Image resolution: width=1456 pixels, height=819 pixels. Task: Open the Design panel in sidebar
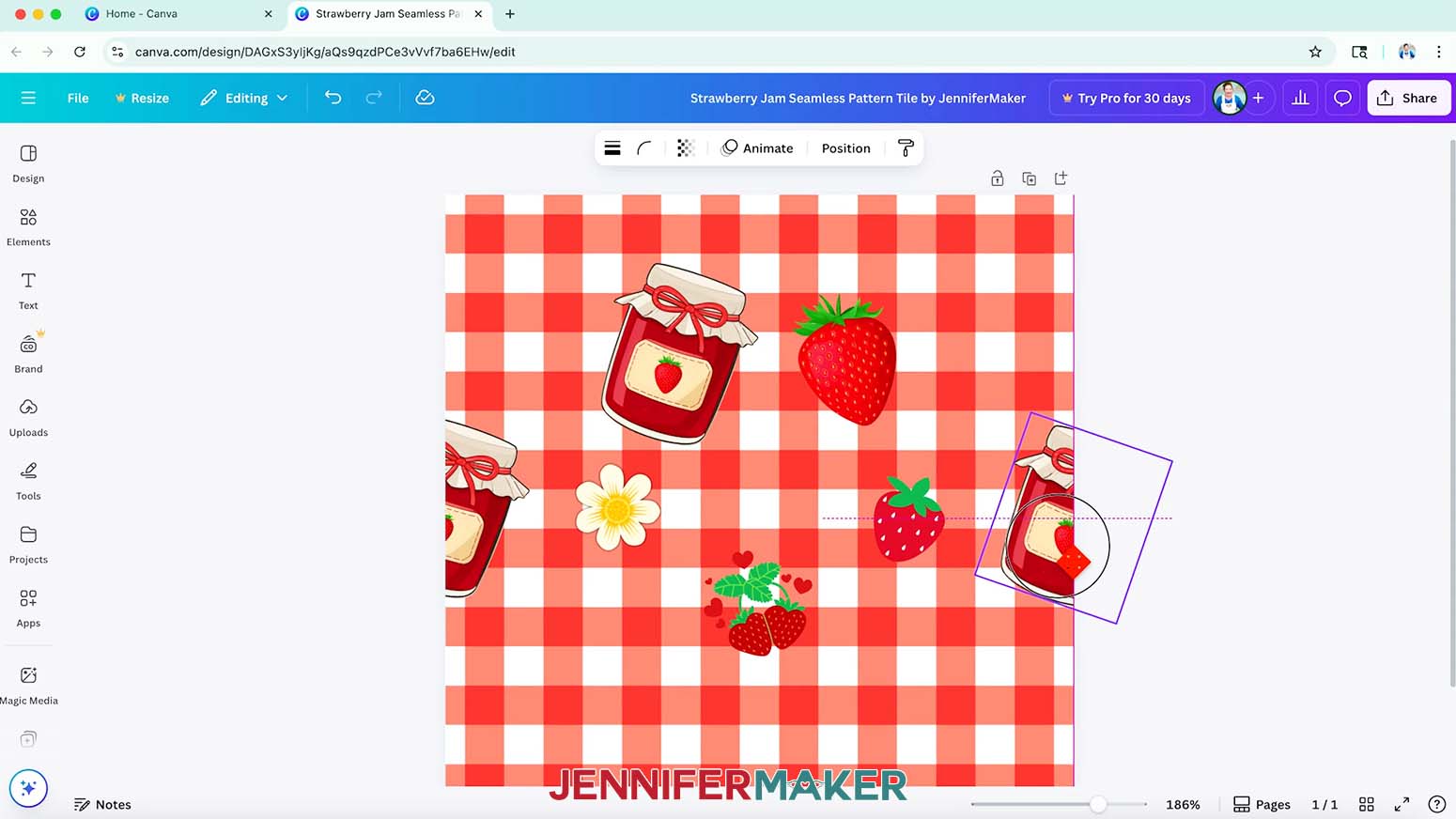tap(28, 163)
